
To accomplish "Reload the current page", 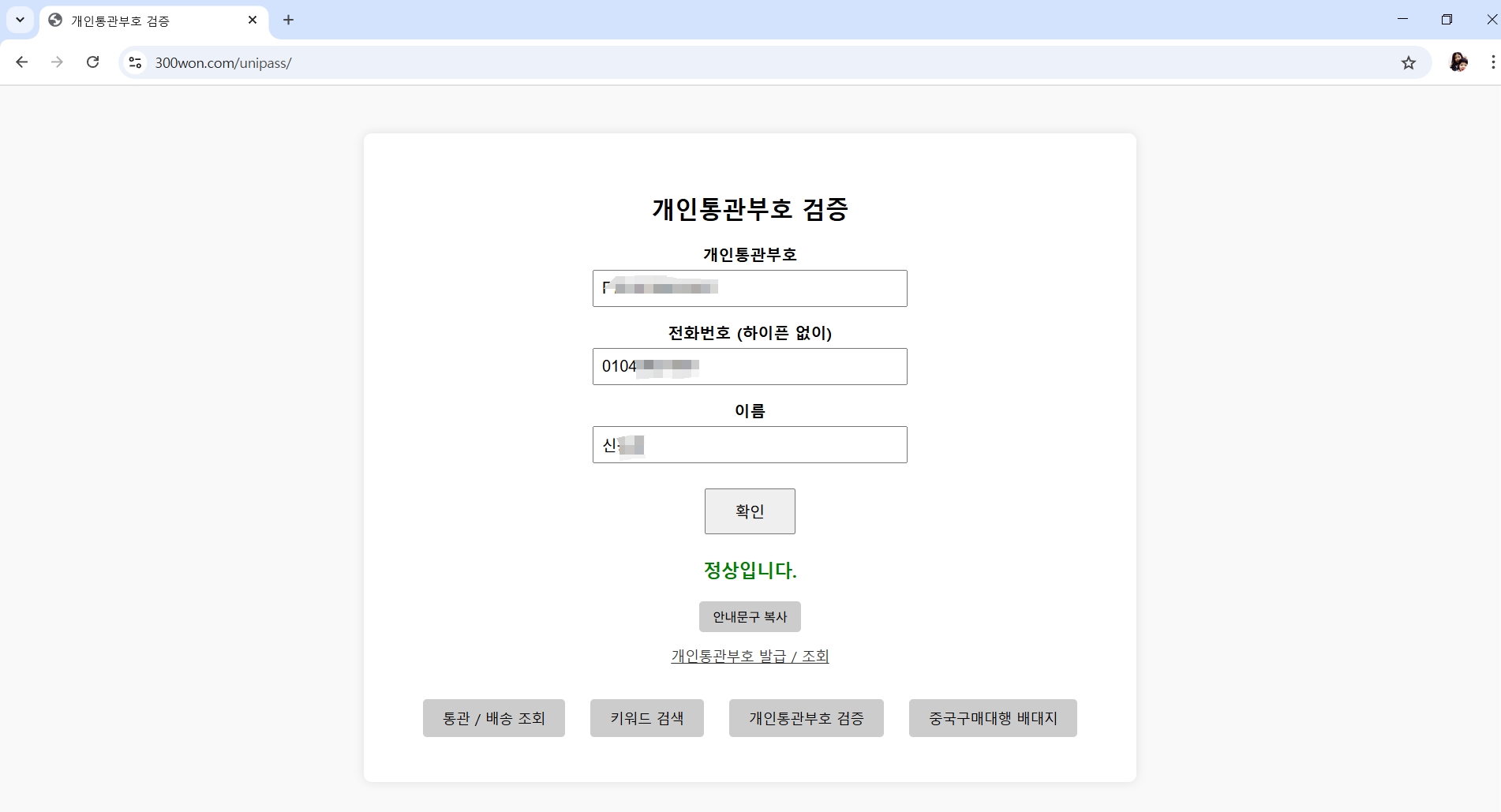I will pyautogui.click(x=93, y=62).
